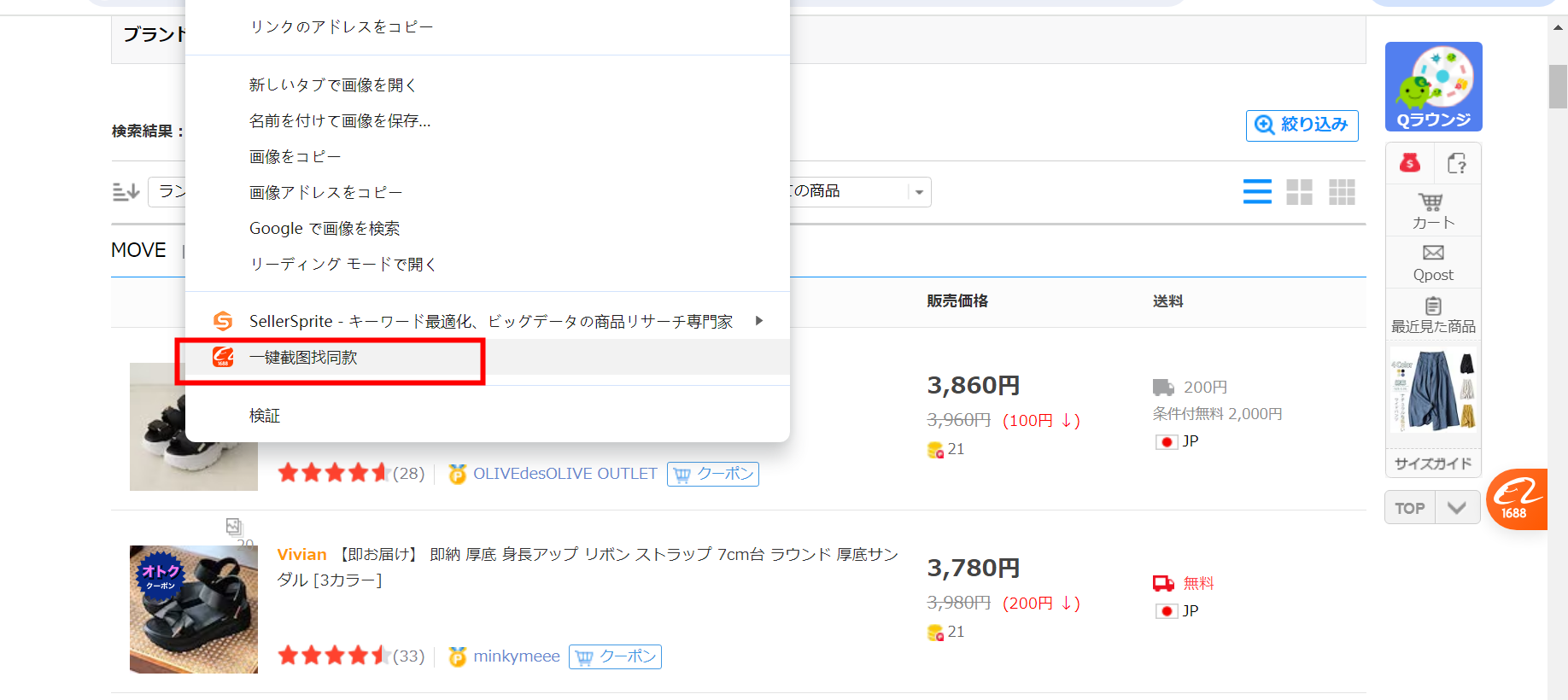
Task: Click the sort order icon
Action: point(126,192)
